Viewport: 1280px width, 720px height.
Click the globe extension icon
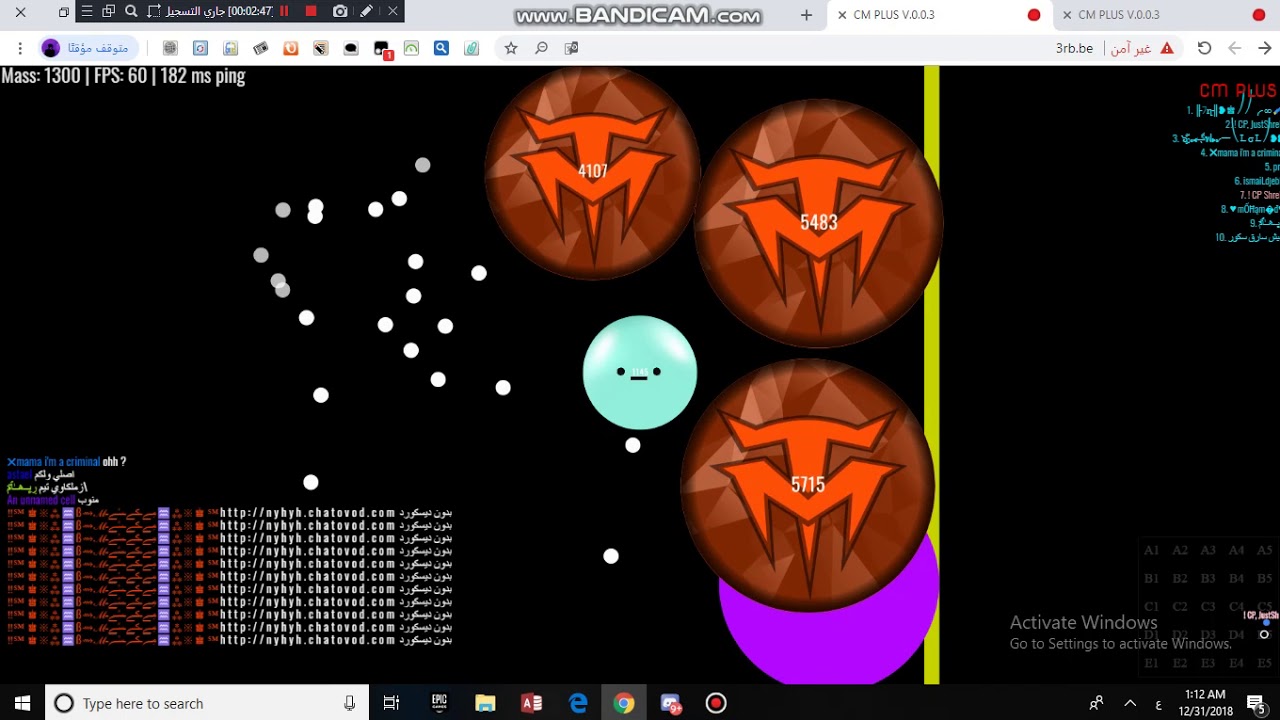point(170,48)
